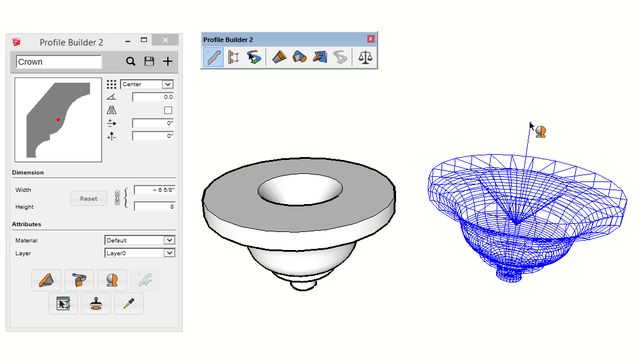Click the stamp tool button
This screenshot has height=360, width=640.
pyautogui.click(x=96, y=303)
